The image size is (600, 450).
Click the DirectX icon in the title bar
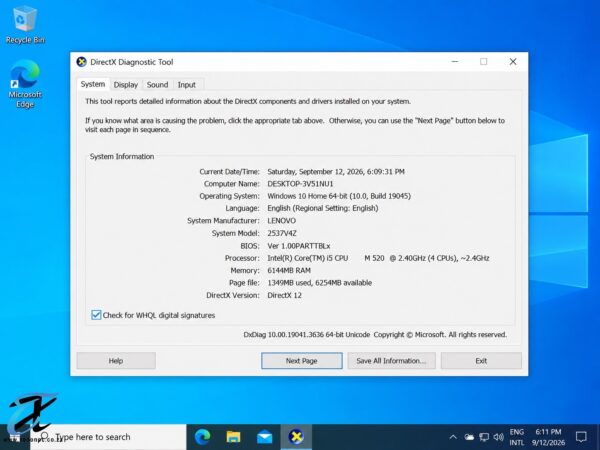pos(81,62)
